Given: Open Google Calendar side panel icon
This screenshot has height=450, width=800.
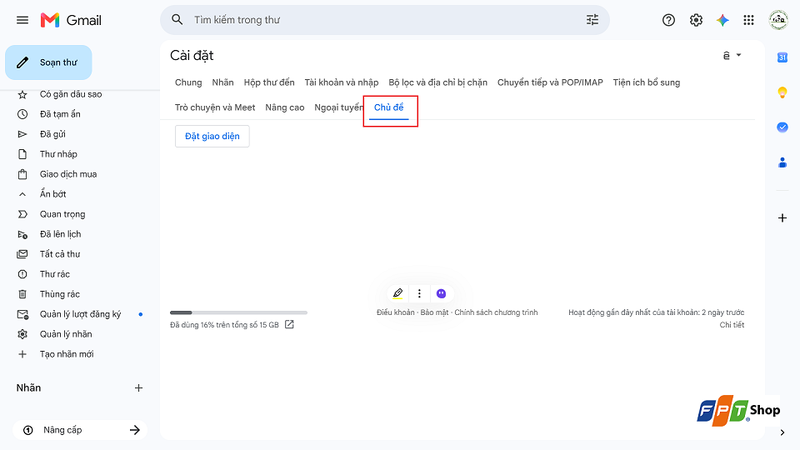Looking at the screenshot, I should tap(782, 58).
